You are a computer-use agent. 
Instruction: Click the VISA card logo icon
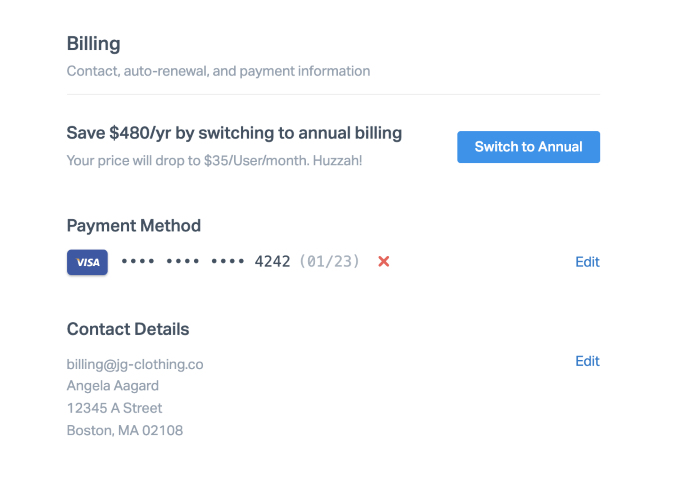pyautogui.click(x=87, y=262)
